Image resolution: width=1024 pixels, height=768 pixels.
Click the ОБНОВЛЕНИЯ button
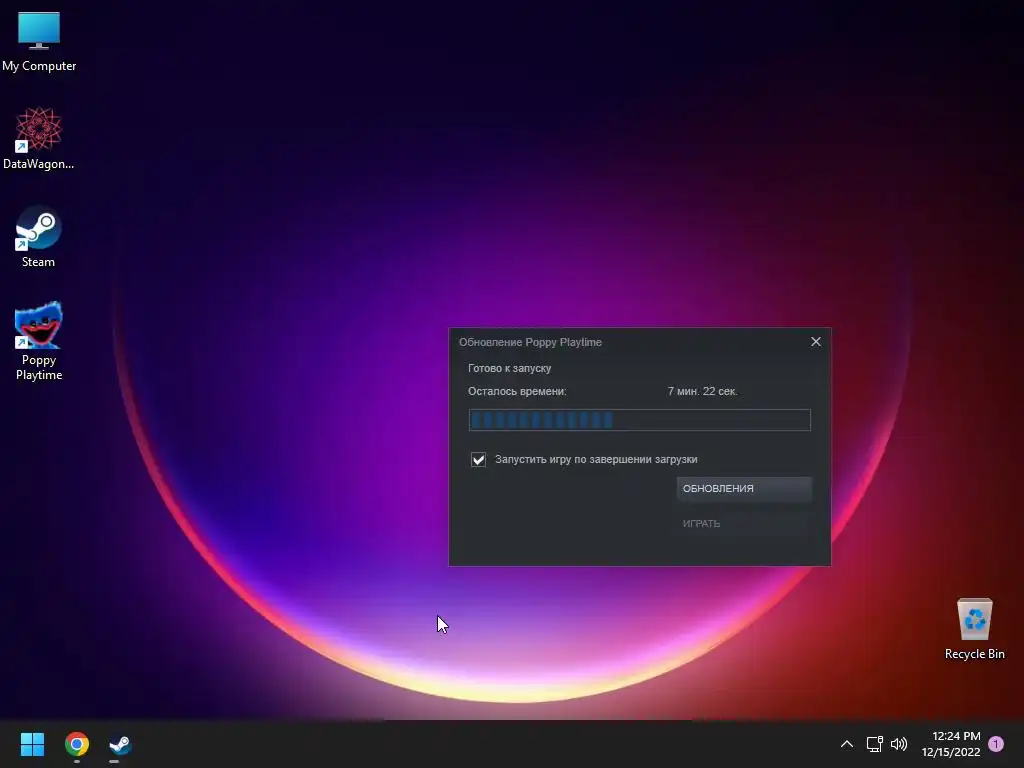coord(744,488)
